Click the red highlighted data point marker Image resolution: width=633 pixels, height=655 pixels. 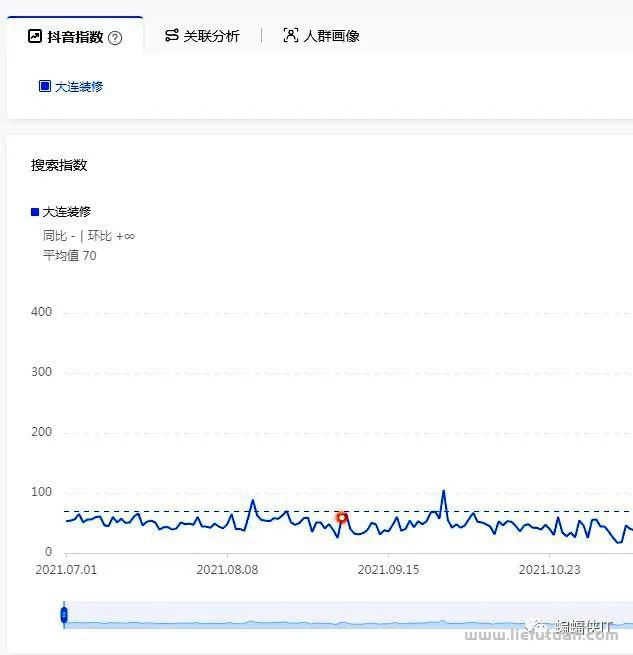(x=342, y=518)
